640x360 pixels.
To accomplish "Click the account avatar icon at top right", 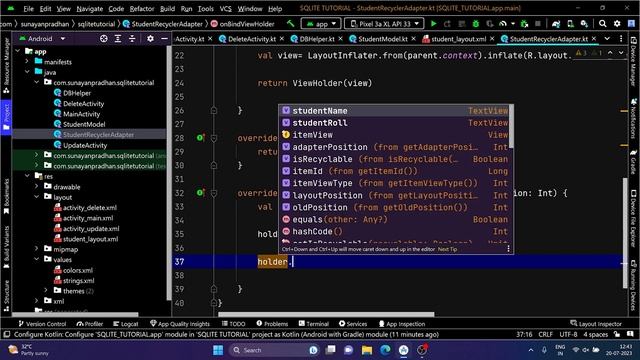I will point(631,24).
